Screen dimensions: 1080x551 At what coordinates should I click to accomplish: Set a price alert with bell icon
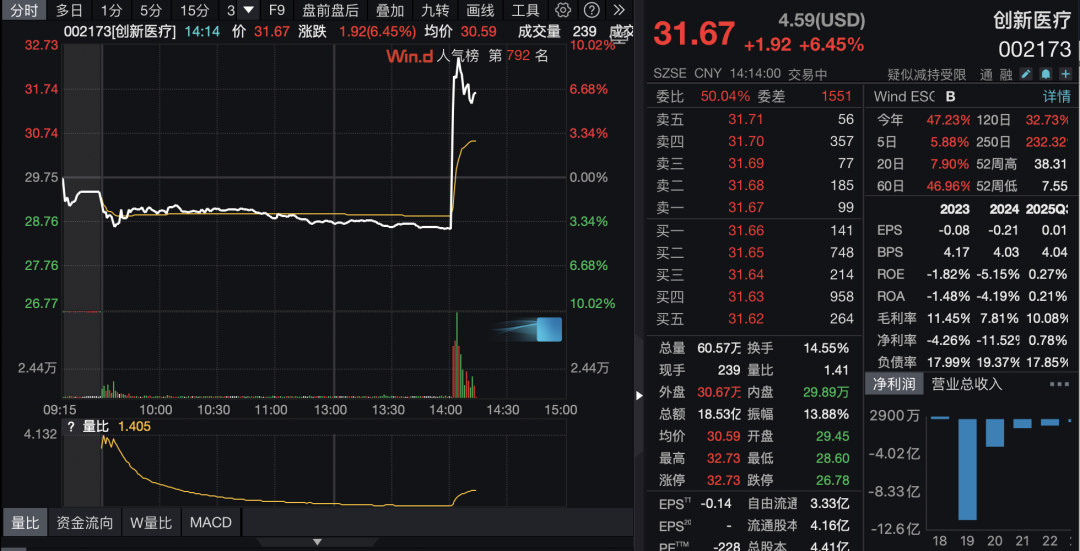1045,74
